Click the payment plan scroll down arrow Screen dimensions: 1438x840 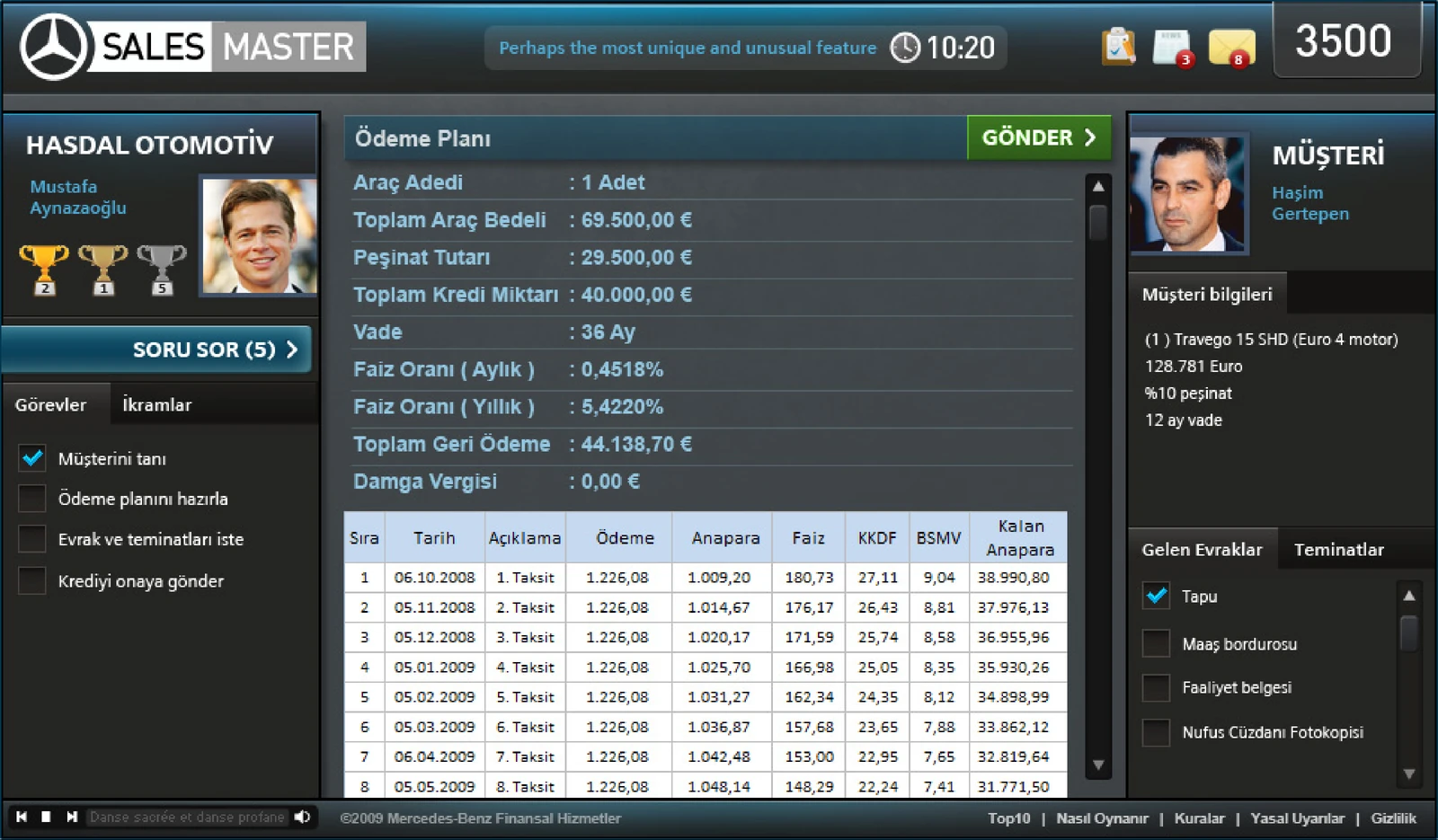[1098, 765]
